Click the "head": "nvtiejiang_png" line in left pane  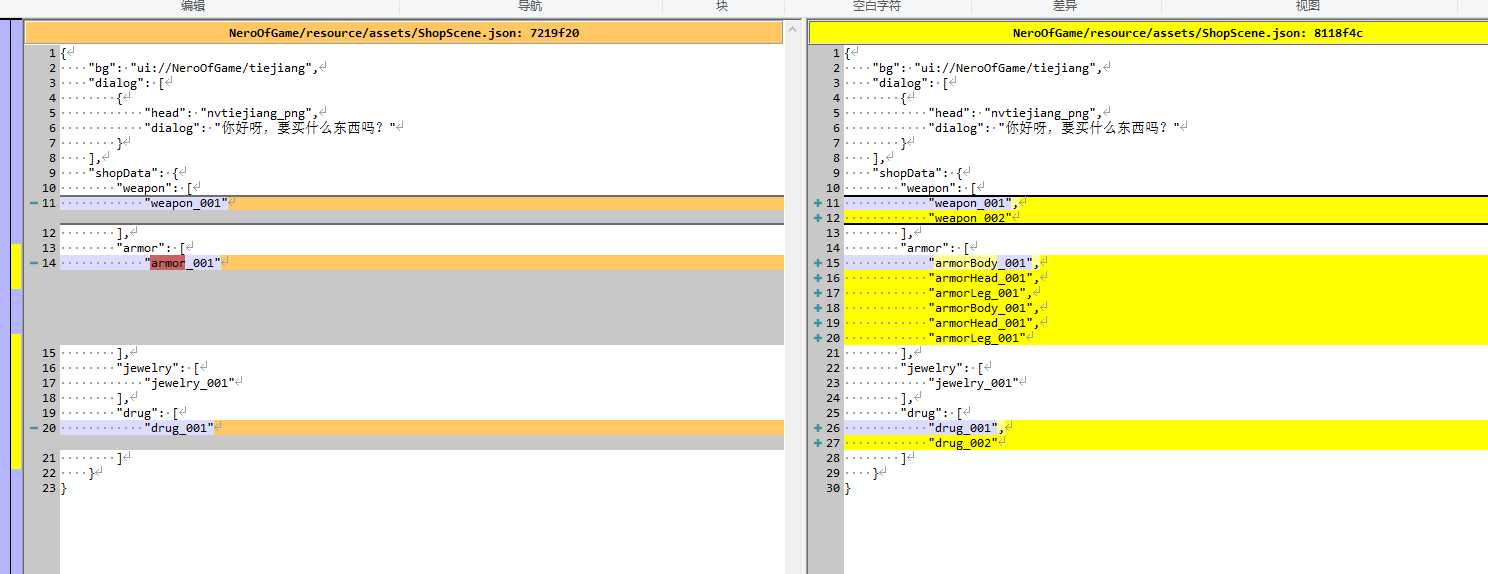click(421, 113)
